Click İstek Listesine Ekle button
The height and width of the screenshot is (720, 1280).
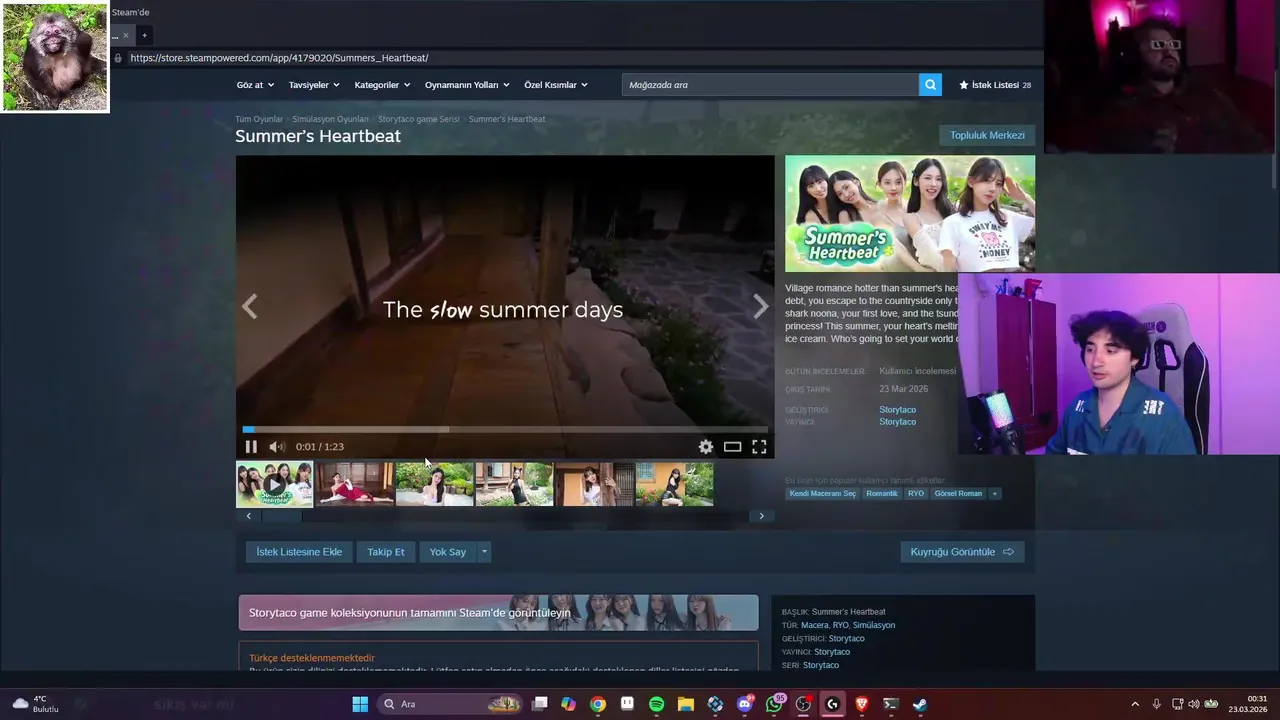pos(299,552)
